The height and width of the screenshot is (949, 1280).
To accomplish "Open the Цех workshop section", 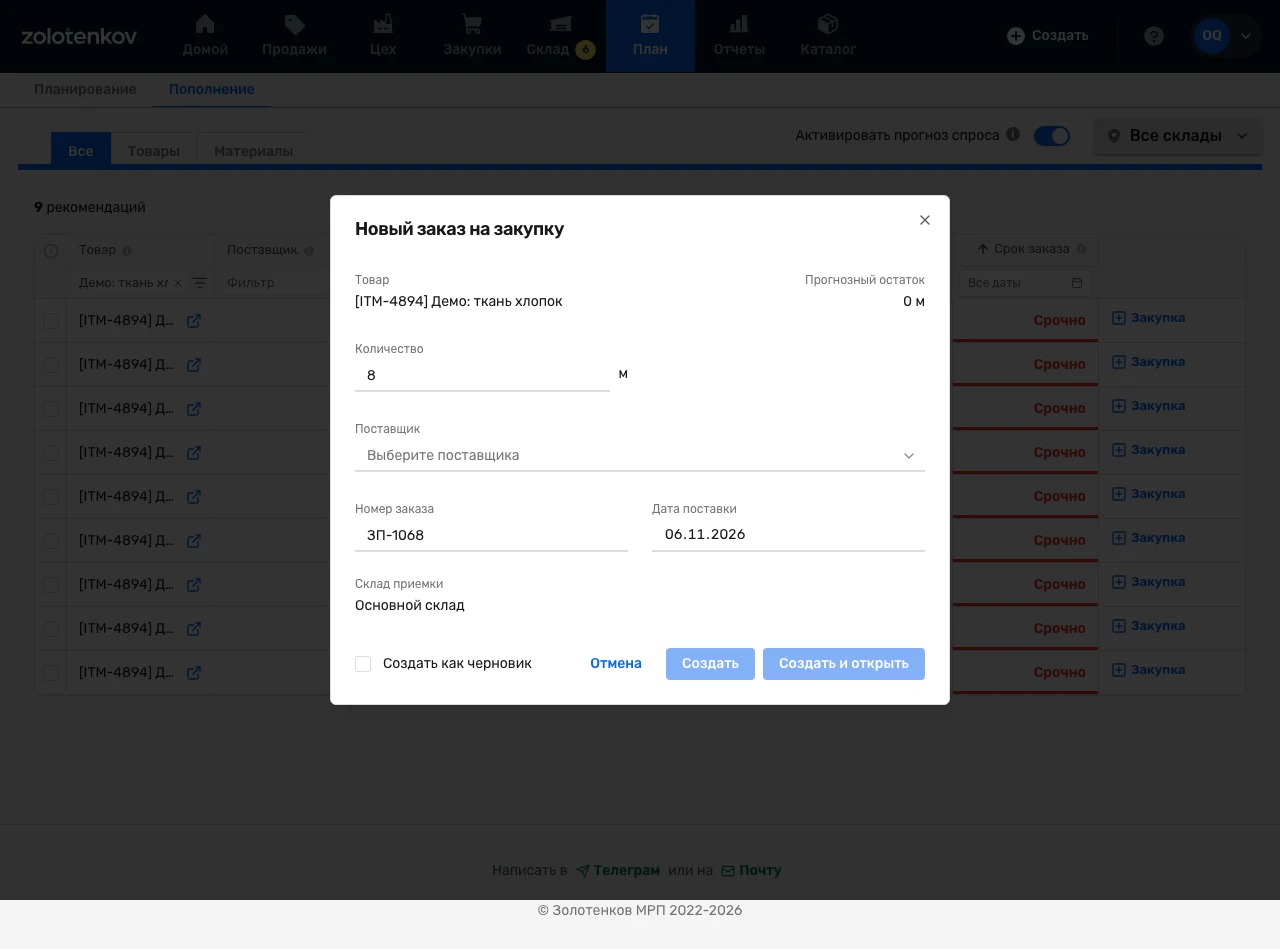I will 383,36.
